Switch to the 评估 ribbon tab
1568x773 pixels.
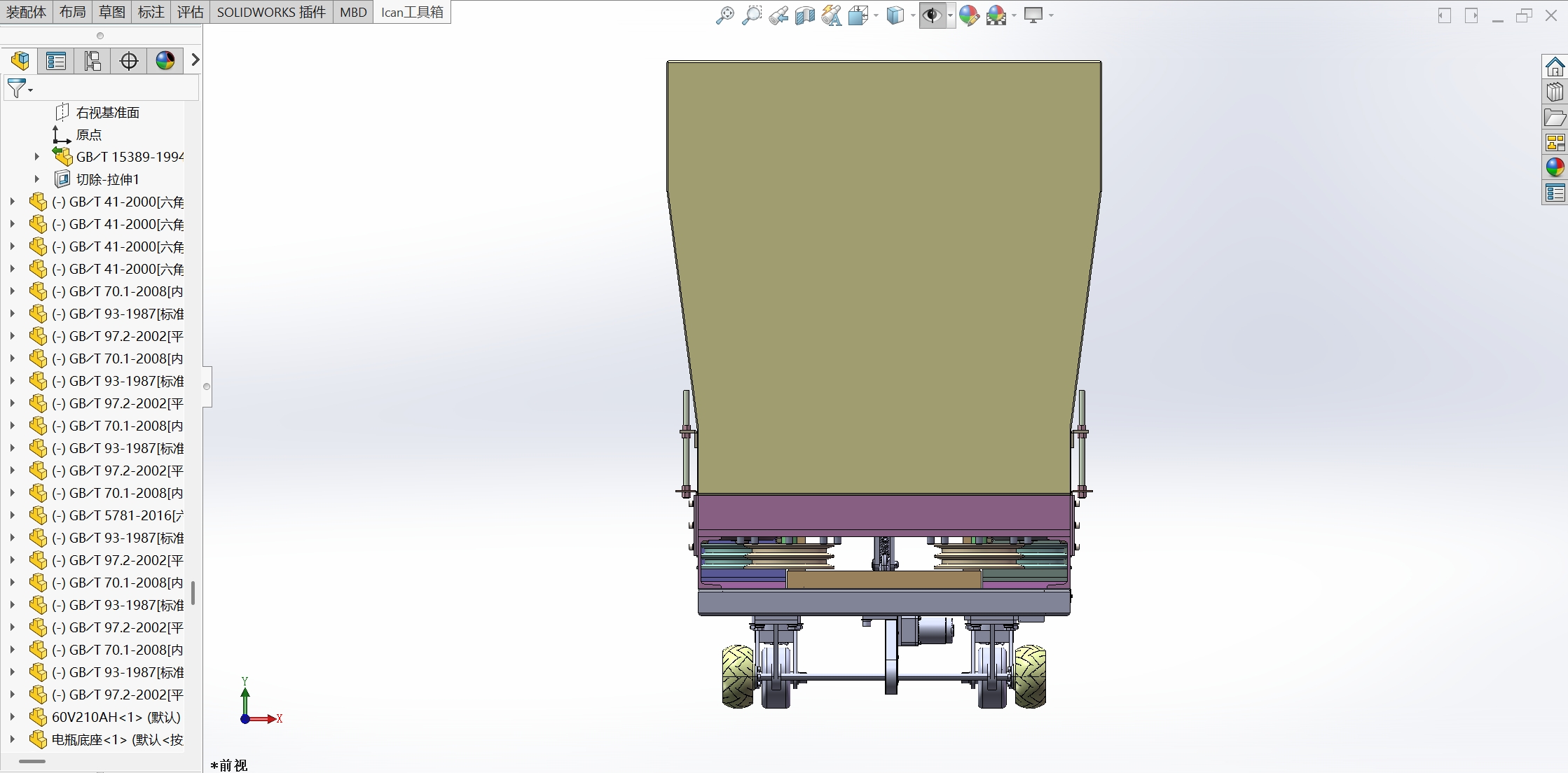pos(190,12)
